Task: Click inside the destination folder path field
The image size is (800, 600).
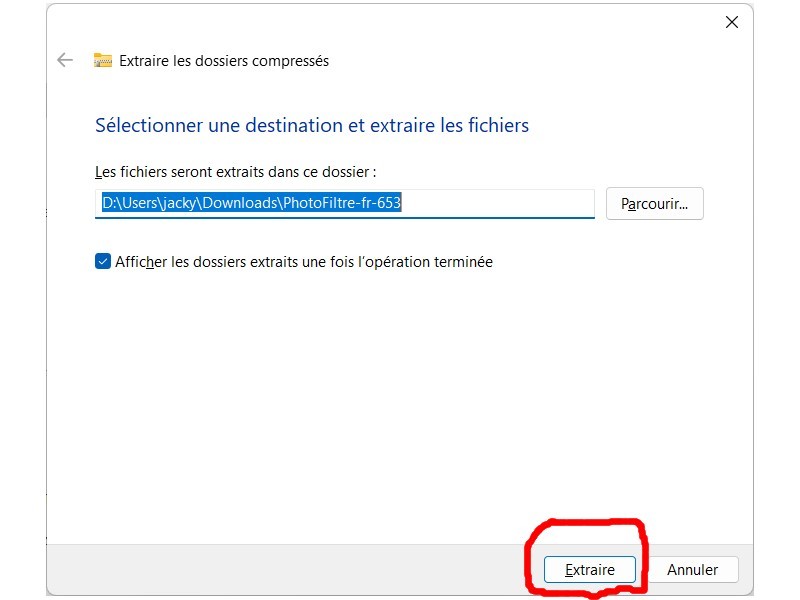Action: [x=345, y=204]
